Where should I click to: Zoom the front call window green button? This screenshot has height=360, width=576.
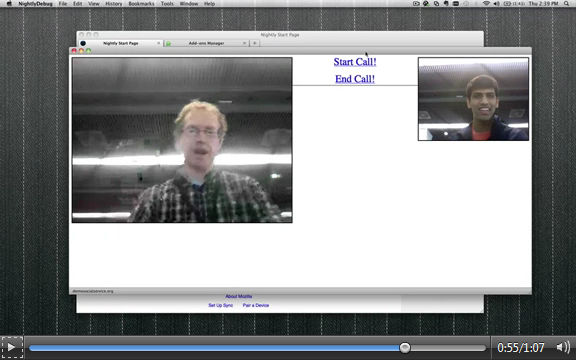click(x=89, y=51)
